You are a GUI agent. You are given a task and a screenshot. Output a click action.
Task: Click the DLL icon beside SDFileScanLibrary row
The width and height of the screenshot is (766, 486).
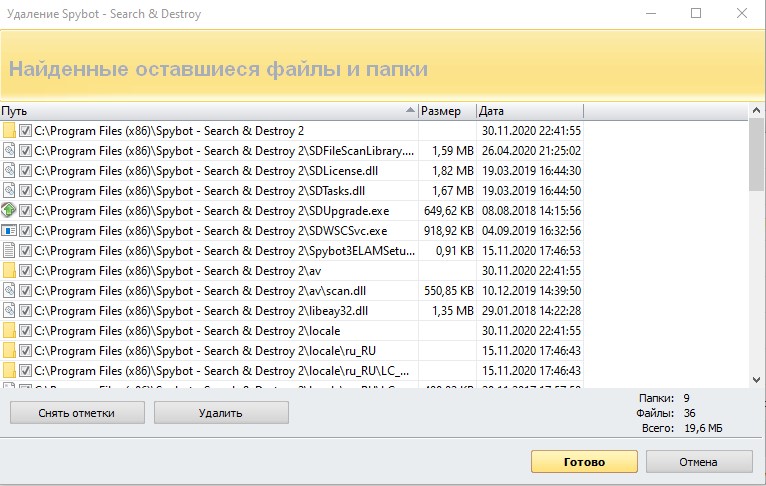[9, 151]
